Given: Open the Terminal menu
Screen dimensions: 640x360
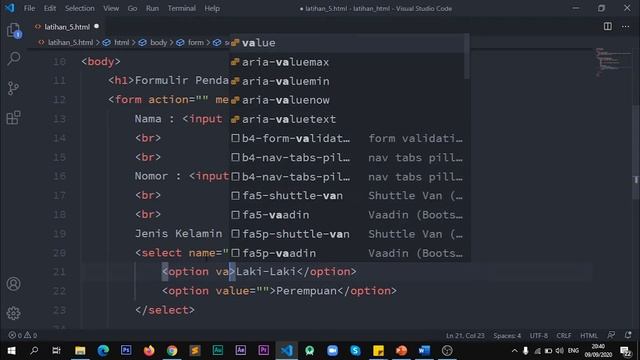Looking at the screenshot, I should coord(182,8).
